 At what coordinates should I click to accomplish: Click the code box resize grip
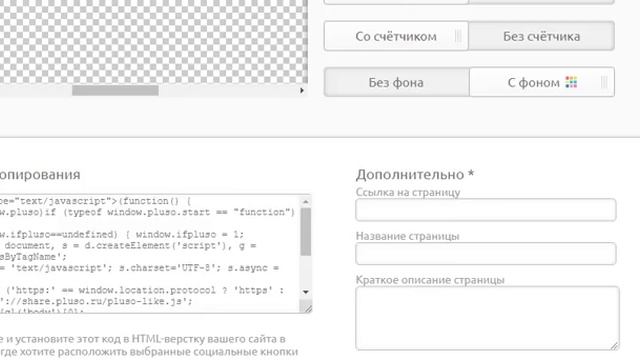click(308, 309)
